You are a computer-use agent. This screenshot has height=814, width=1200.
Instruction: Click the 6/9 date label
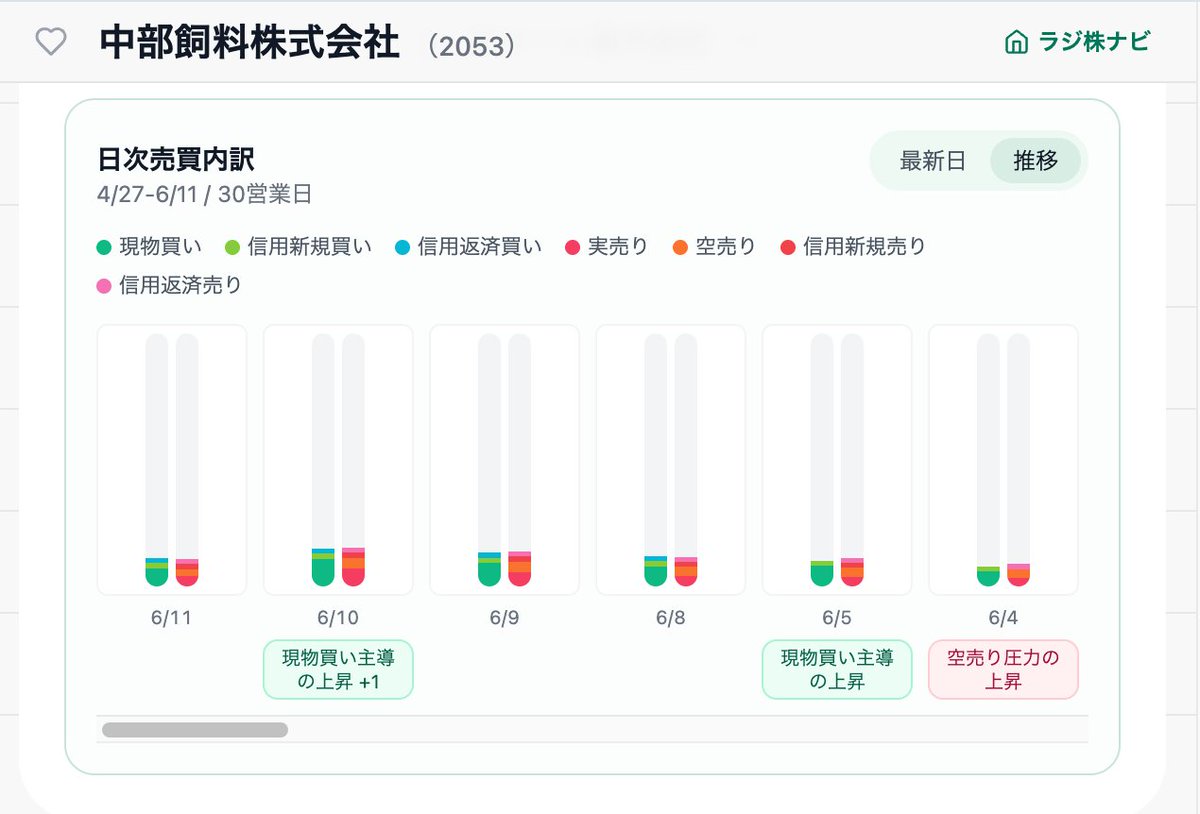504,618
